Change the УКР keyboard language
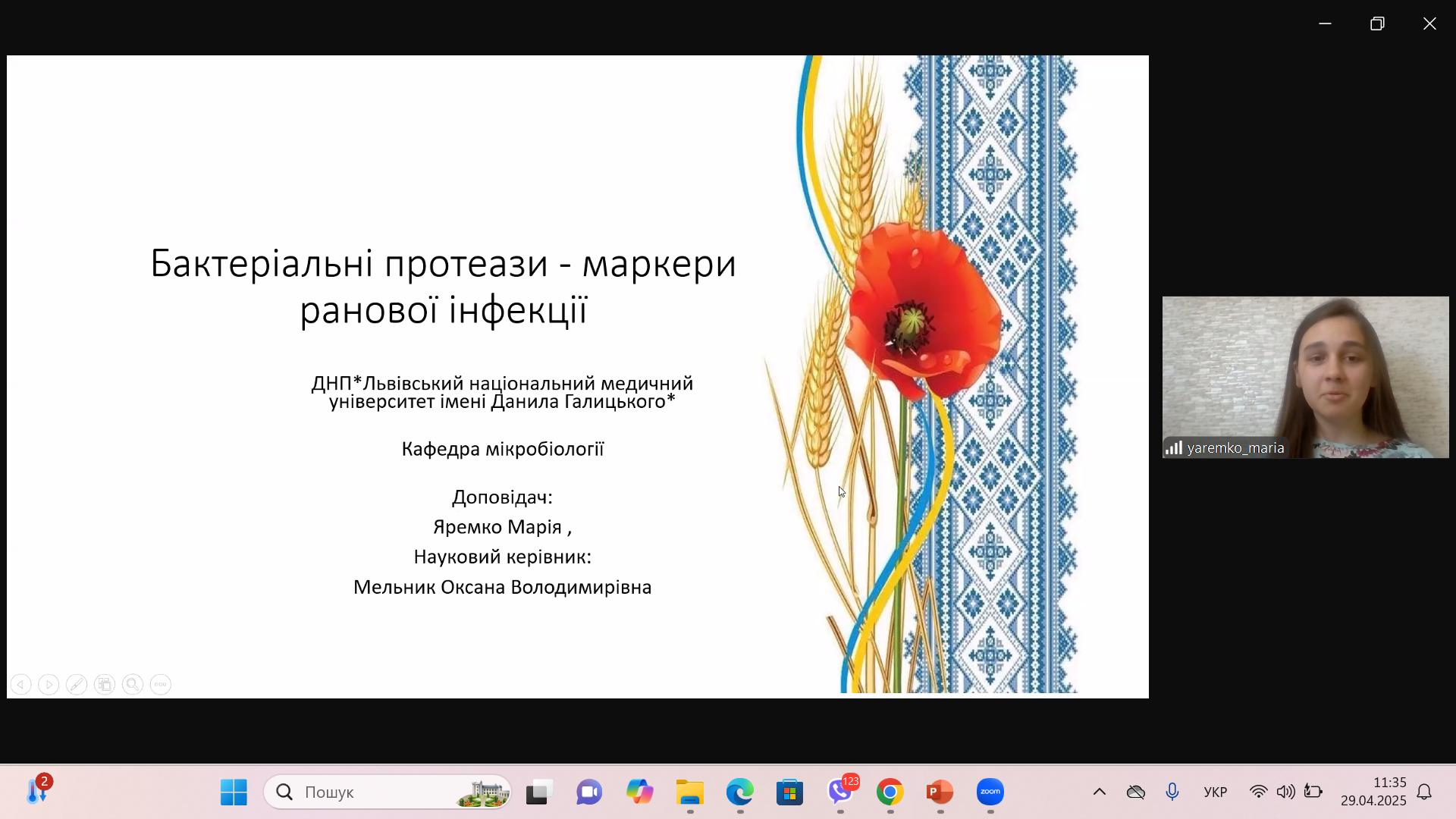Viewport: 1456px width, 819px height. 1216,792
